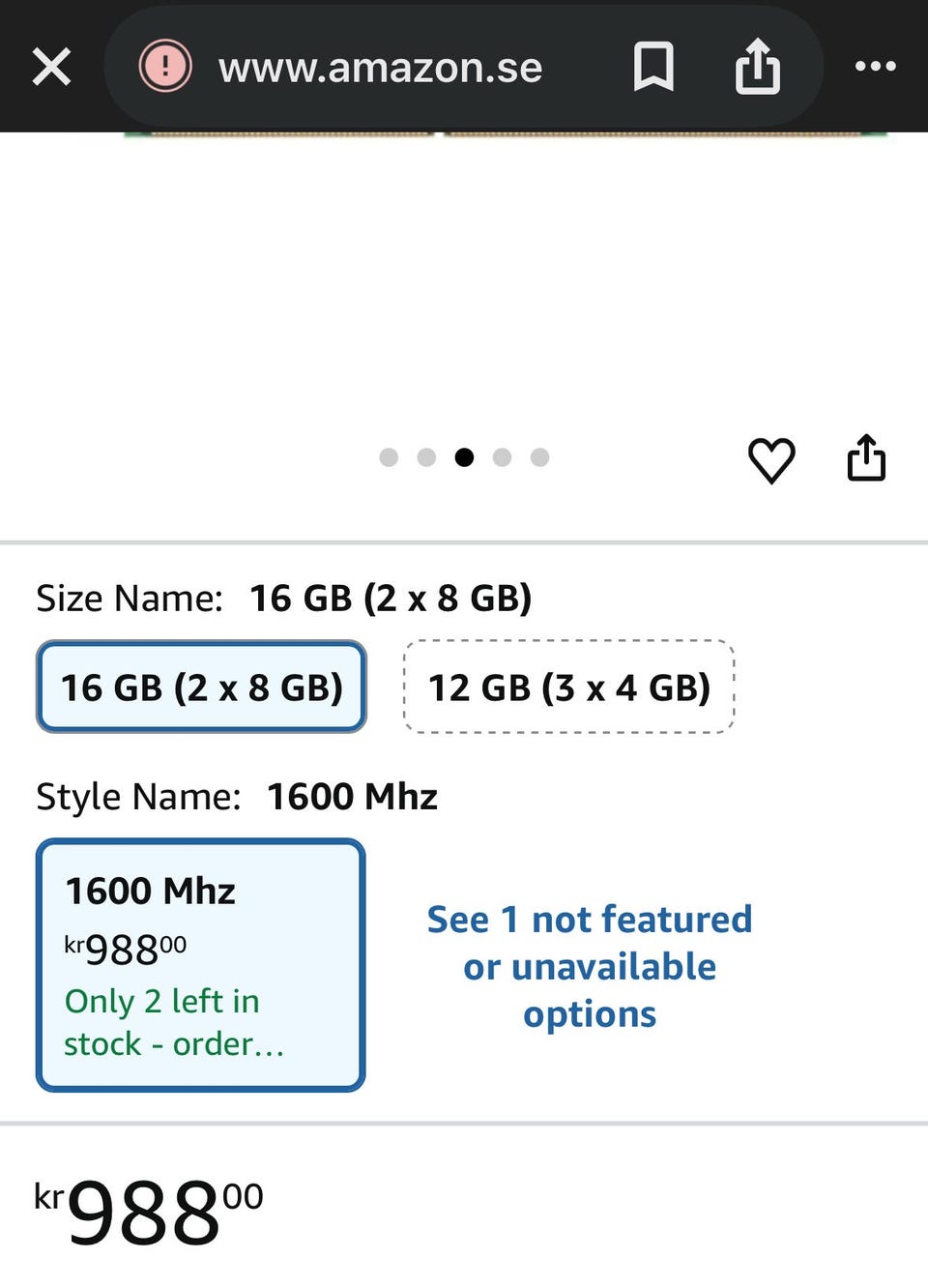This screenshot has height=1288, width=928.
Task: Open the browser share icon in top bar
Action: (757, 67)
